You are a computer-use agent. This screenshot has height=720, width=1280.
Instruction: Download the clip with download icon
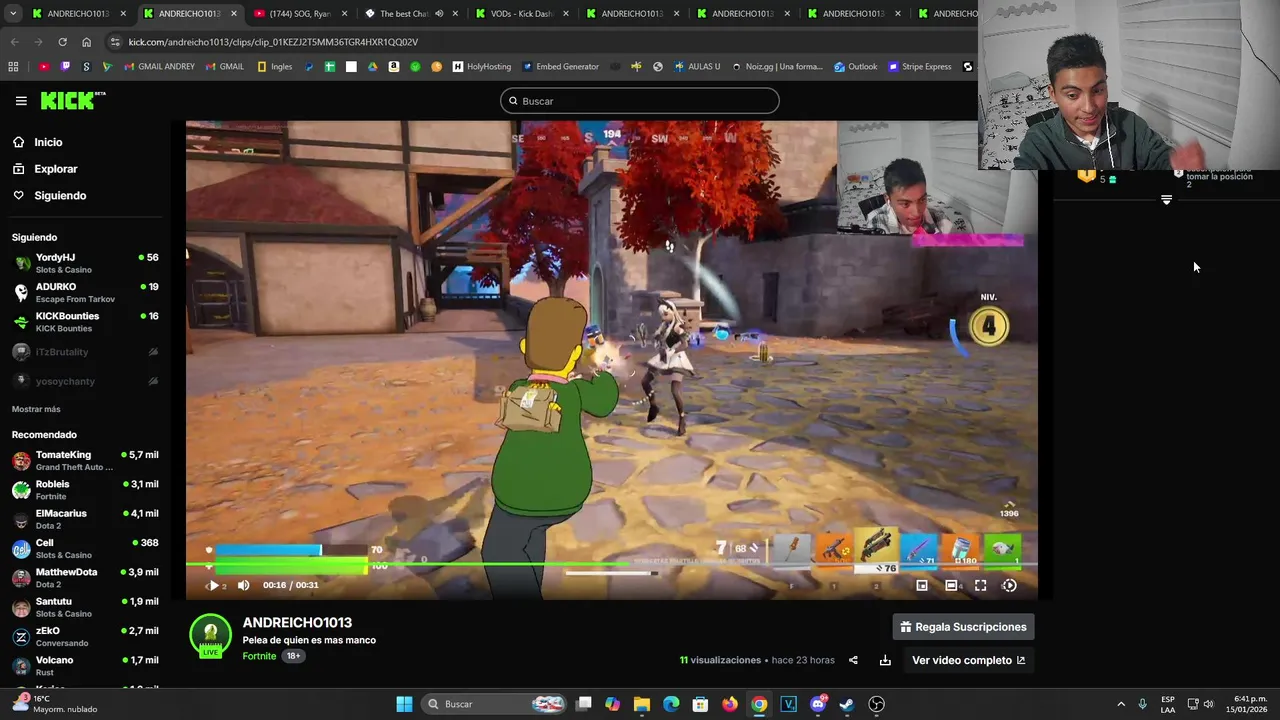[885, 660]
